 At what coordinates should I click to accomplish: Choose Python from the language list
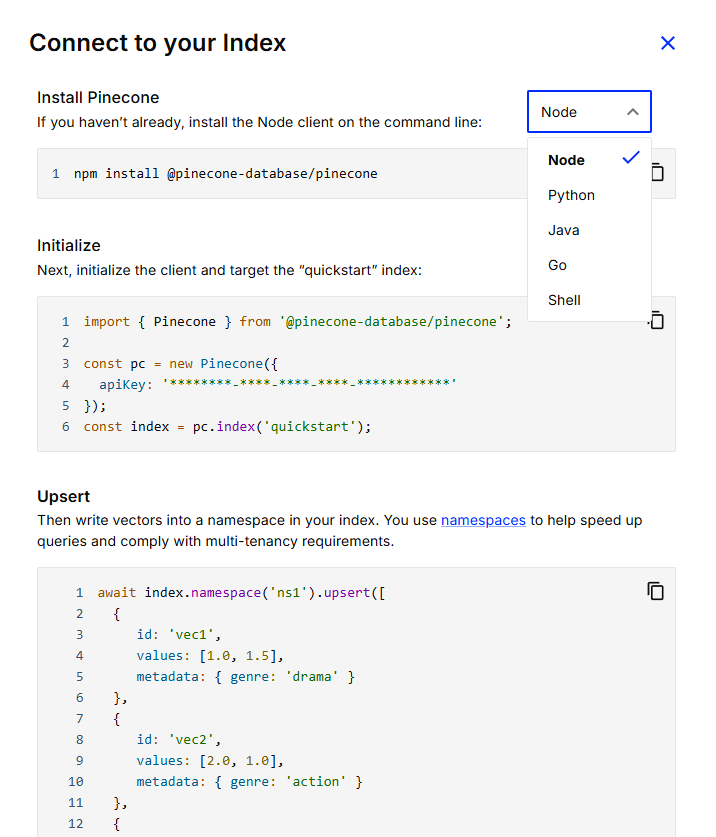589,195
